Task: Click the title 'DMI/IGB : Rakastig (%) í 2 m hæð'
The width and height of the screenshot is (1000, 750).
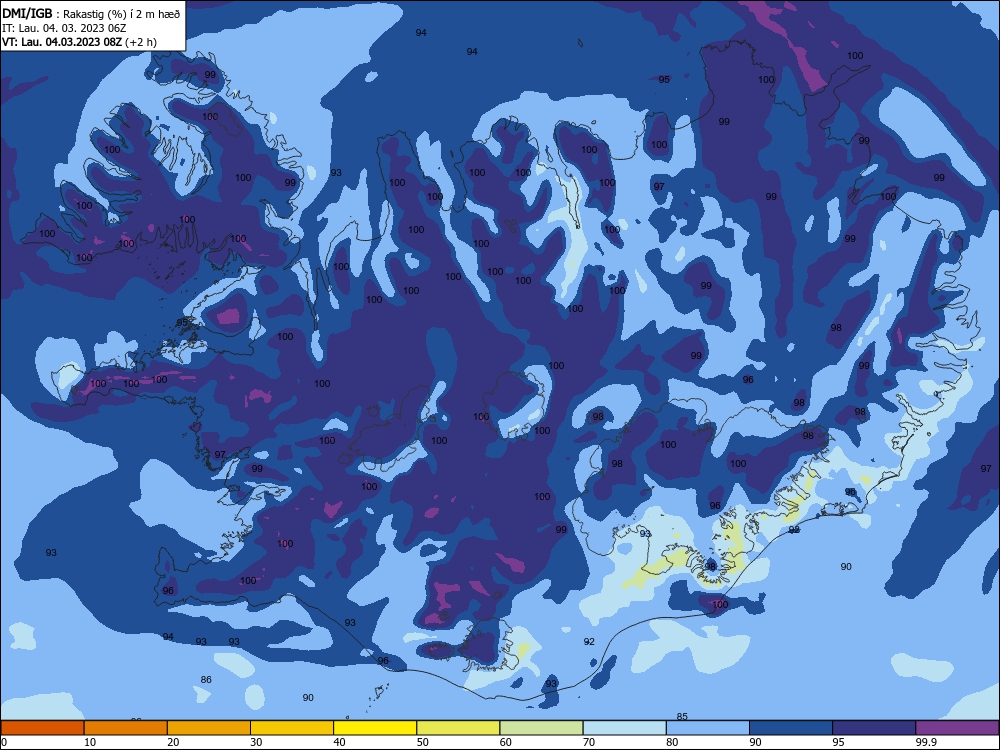Action: 91,14
